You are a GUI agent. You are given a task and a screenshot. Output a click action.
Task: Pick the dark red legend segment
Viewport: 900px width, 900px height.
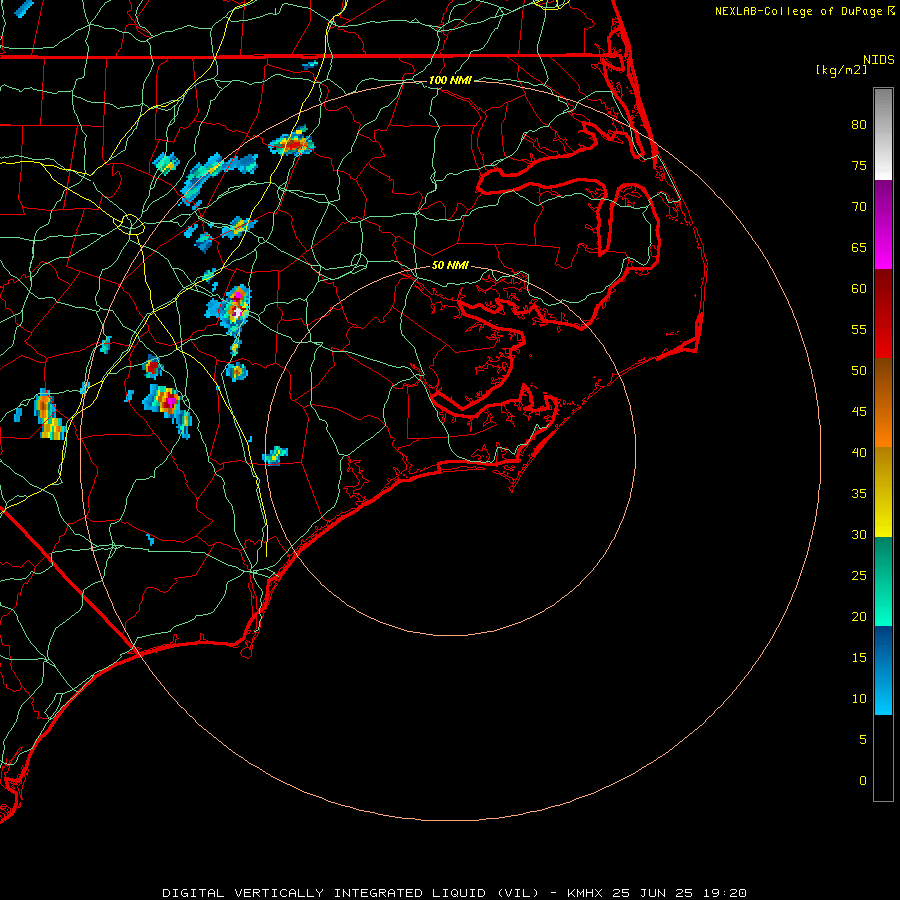[883, 313]
